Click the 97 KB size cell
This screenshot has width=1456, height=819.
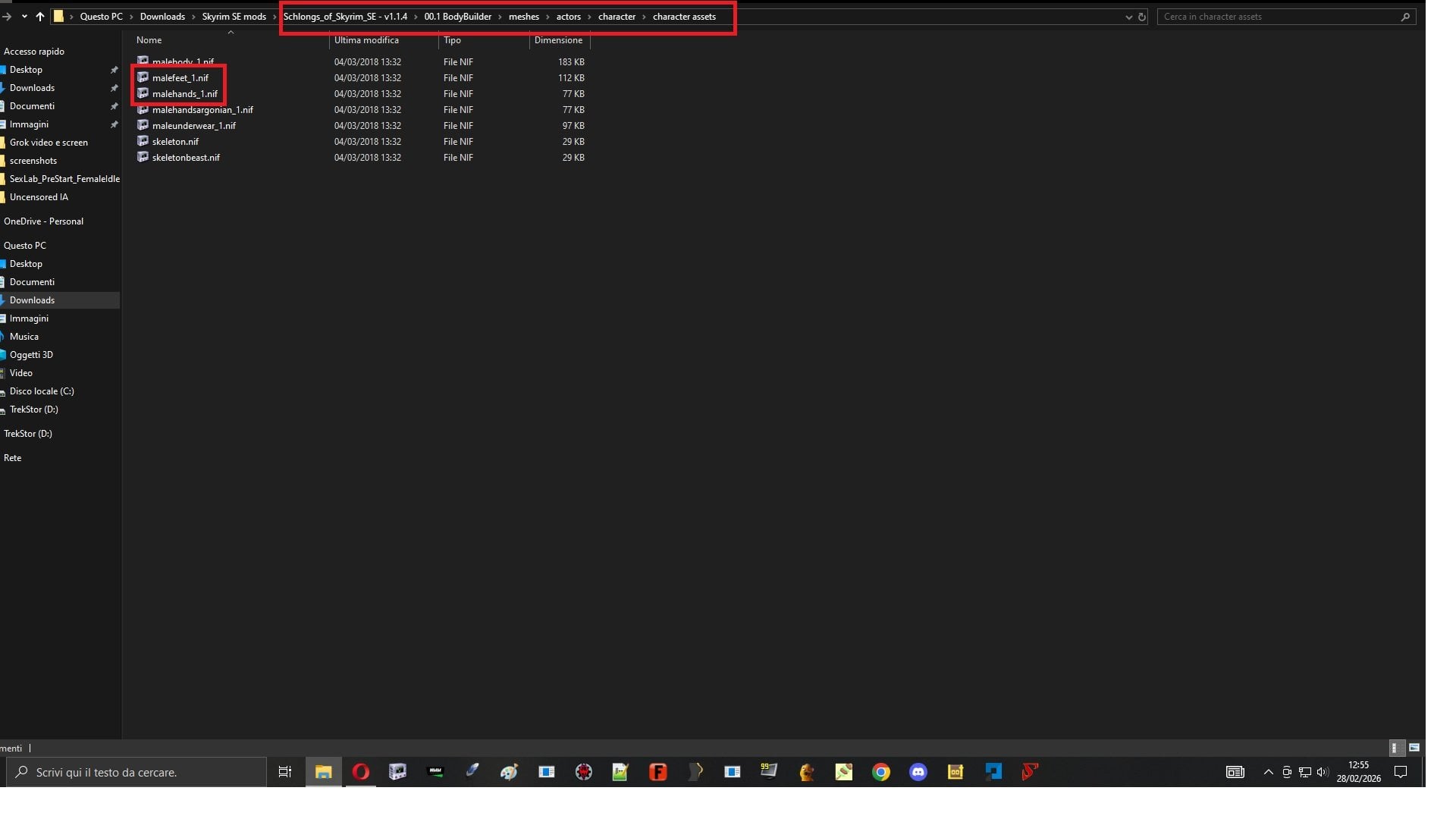[573, 126]
